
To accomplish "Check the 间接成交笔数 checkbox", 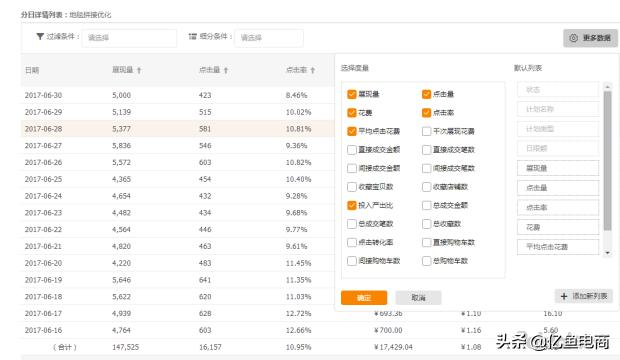I will [426, 168].
